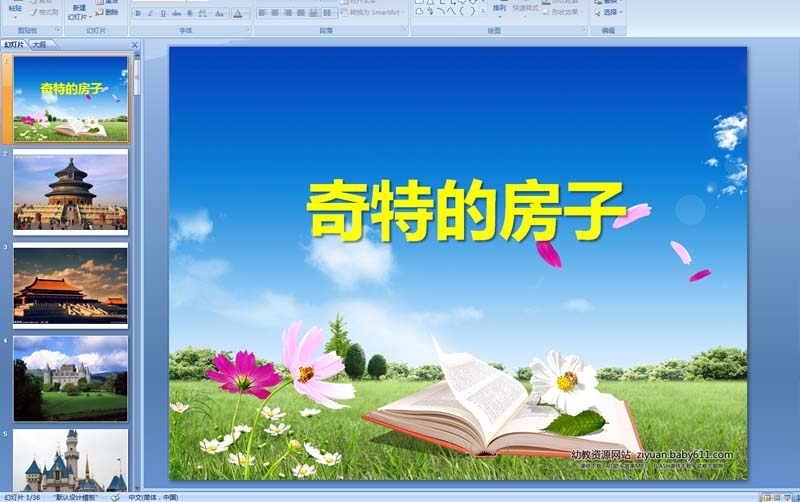The width and height of the screenshot is (800, 502).
Task: Close the slide thumbnails pane
Action: (x=135, y=45)
